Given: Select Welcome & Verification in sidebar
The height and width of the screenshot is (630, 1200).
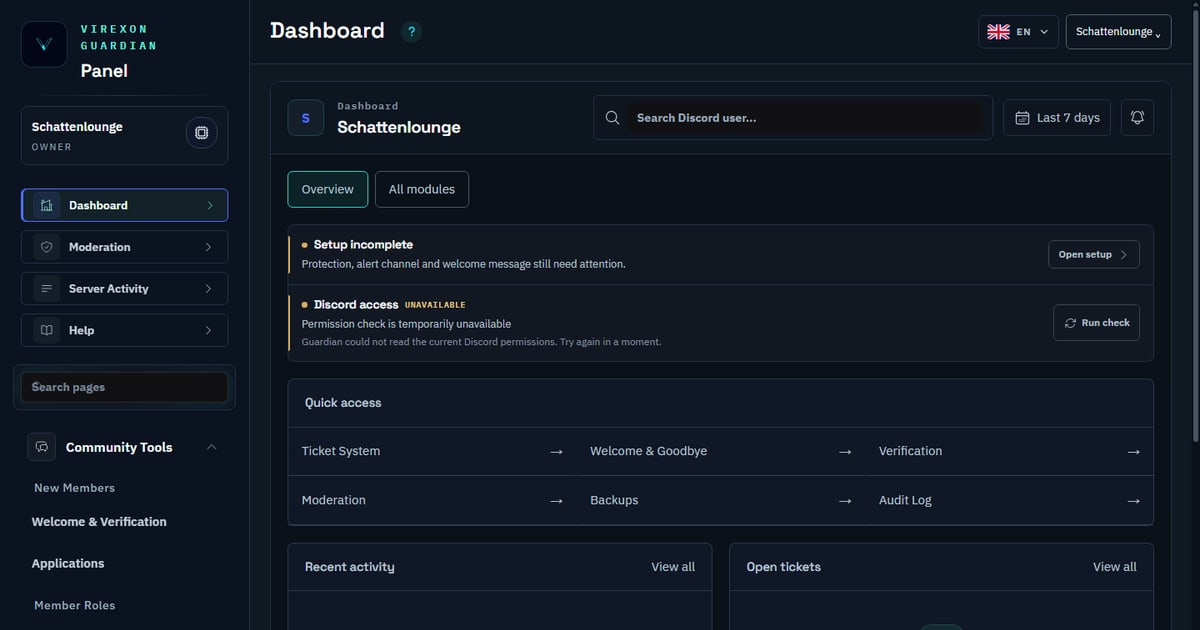Looking at the screenshot, I should 99,522.
